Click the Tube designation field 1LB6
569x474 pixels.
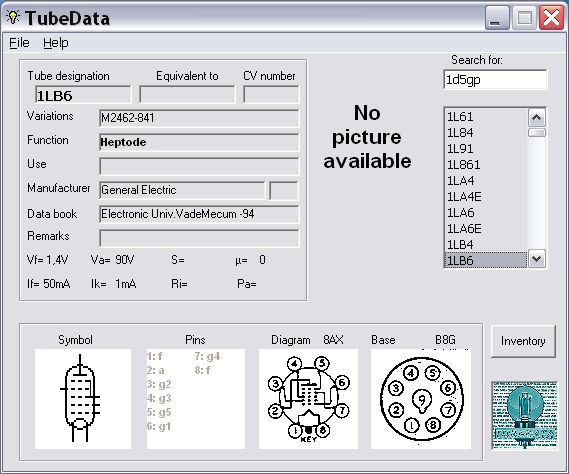point(83,95)
